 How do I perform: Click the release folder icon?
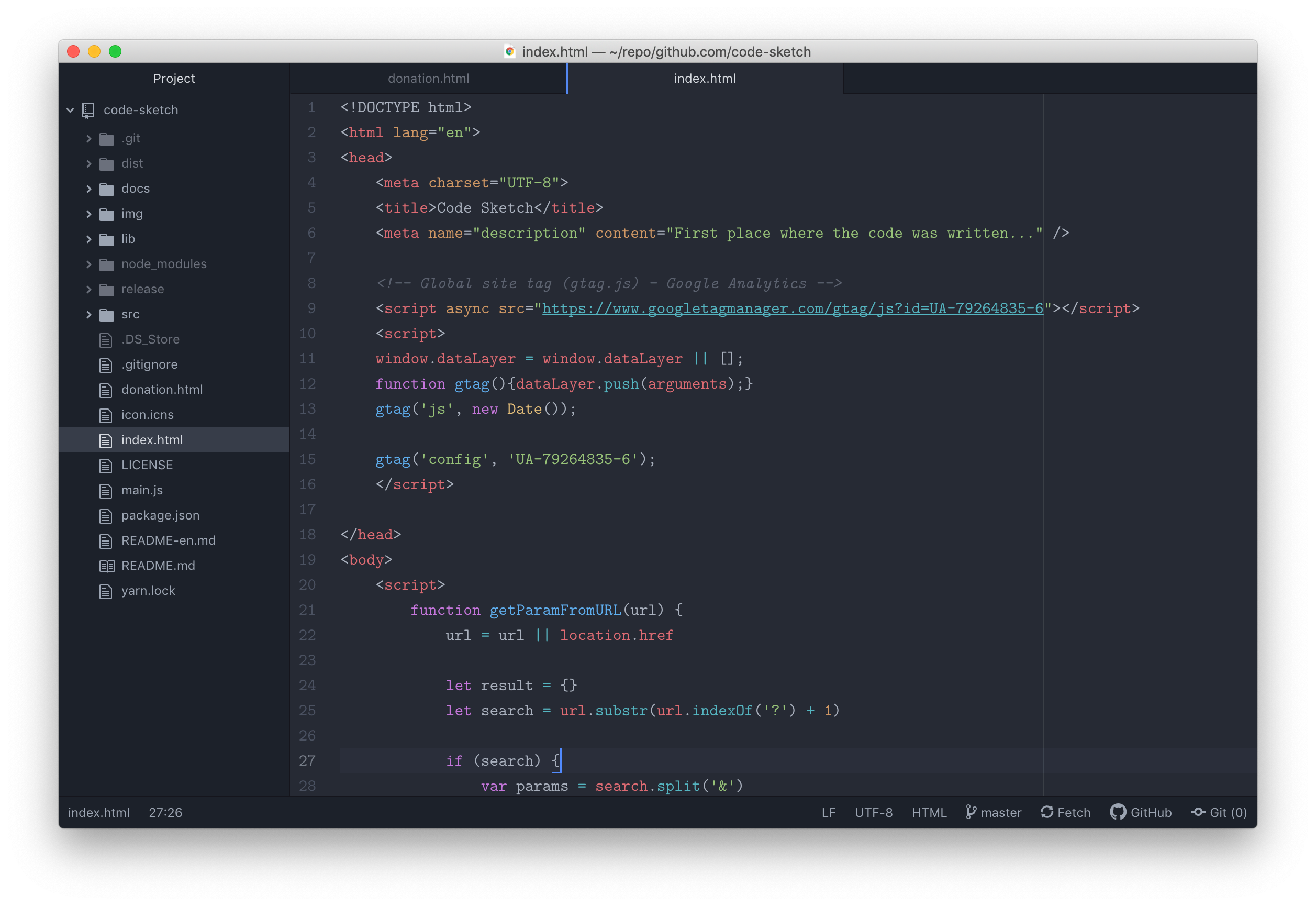coord(107,290)
